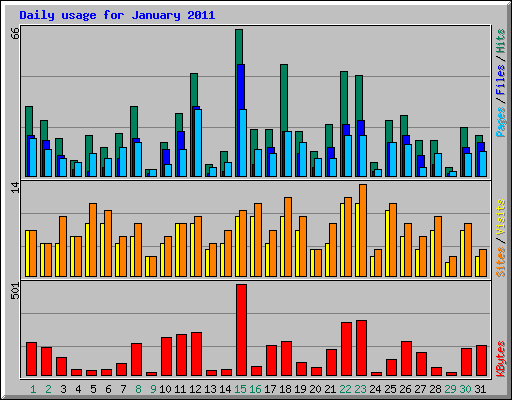Click day 8 on the x-axis
This screenshot has height=400, width=512.
[x=138, y=389]
